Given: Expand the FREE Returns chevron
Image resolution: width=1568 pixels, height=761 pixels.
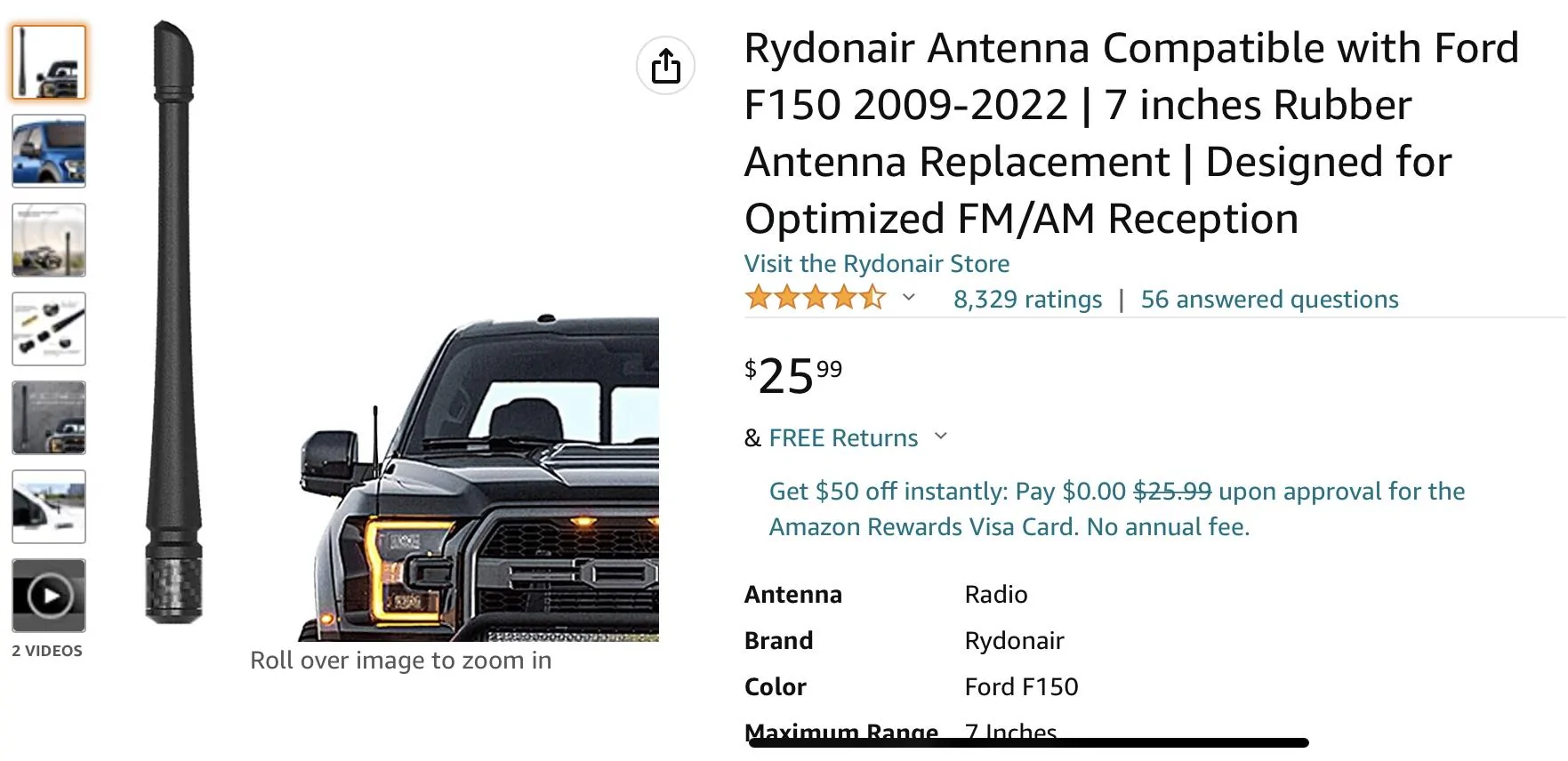Looking at the screenshot, I should pos(941,437).
